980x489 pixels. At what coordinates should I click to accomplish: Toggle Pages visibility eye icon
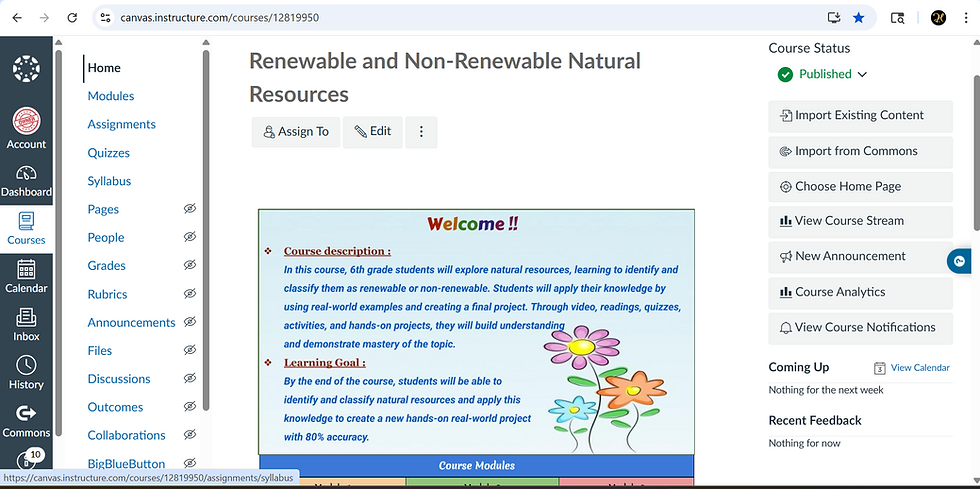coord(190,209)
